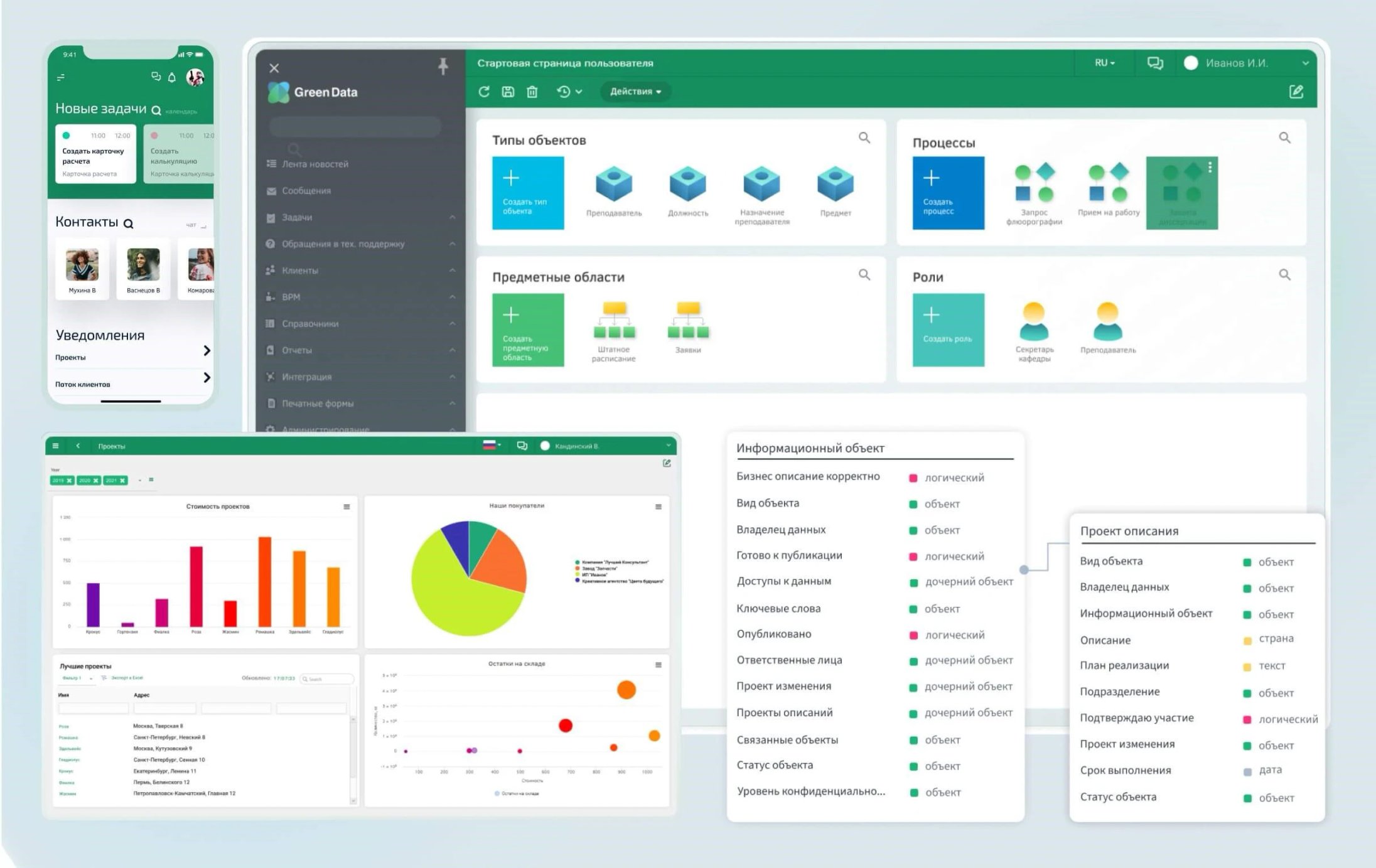Image resolution: width=1376 pixels, height=868 pixels.
Task: Click the trash delete icon in the toolbar
Action: pos(532,92)
